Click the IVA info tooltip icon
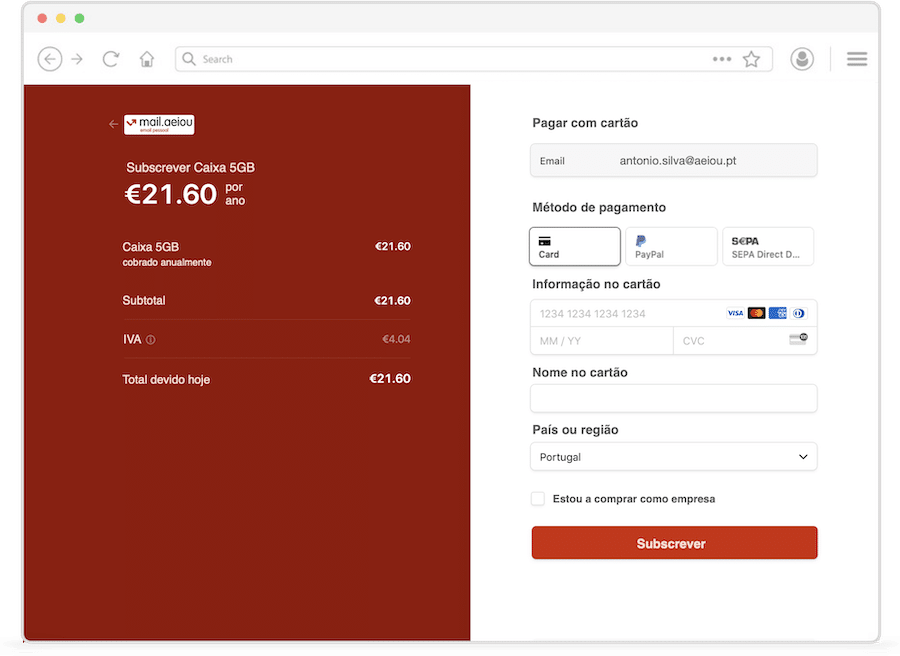 coord(151,340)
